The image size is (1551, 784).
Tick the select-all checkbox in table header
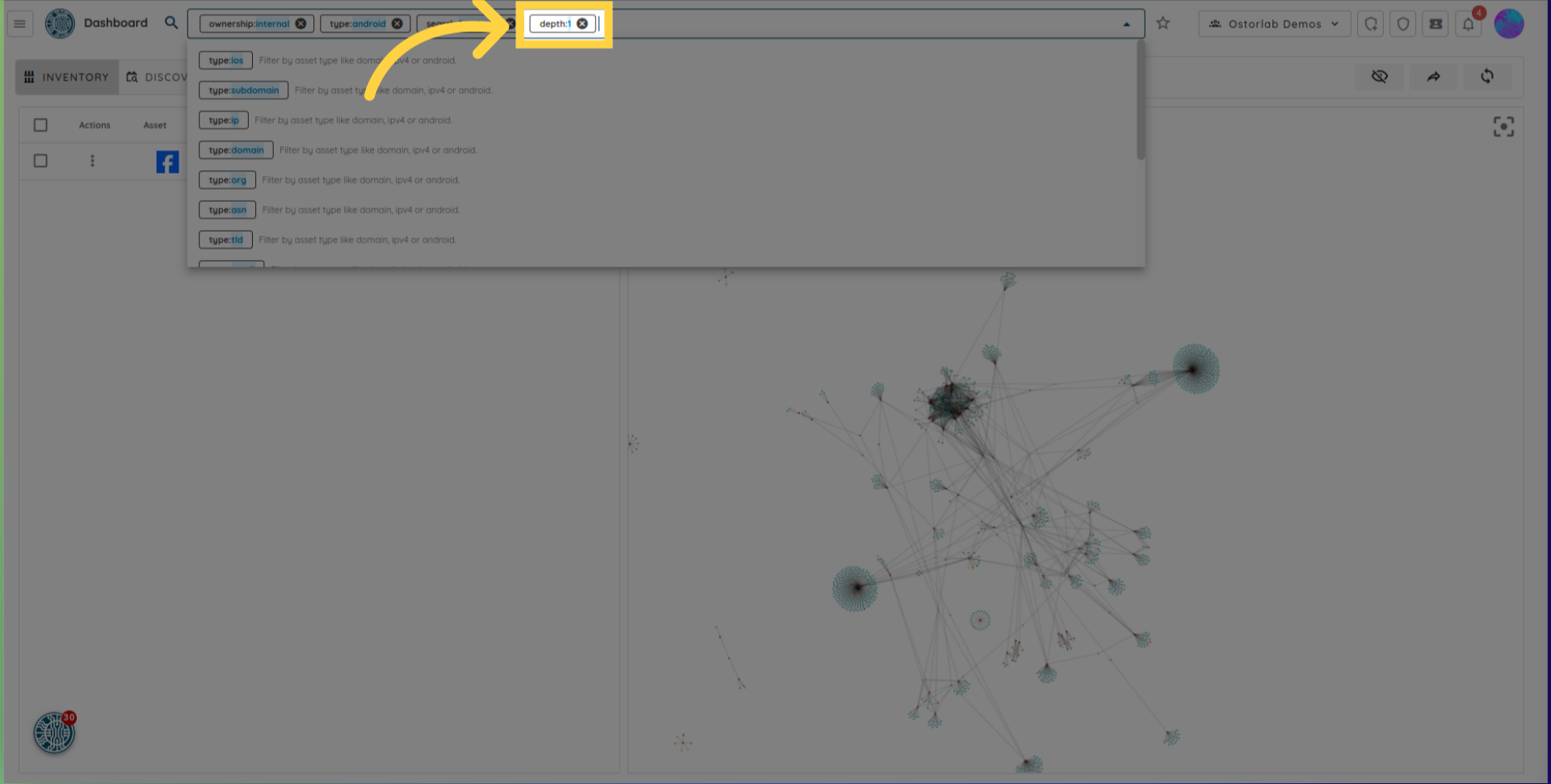[x=40, y=125]
